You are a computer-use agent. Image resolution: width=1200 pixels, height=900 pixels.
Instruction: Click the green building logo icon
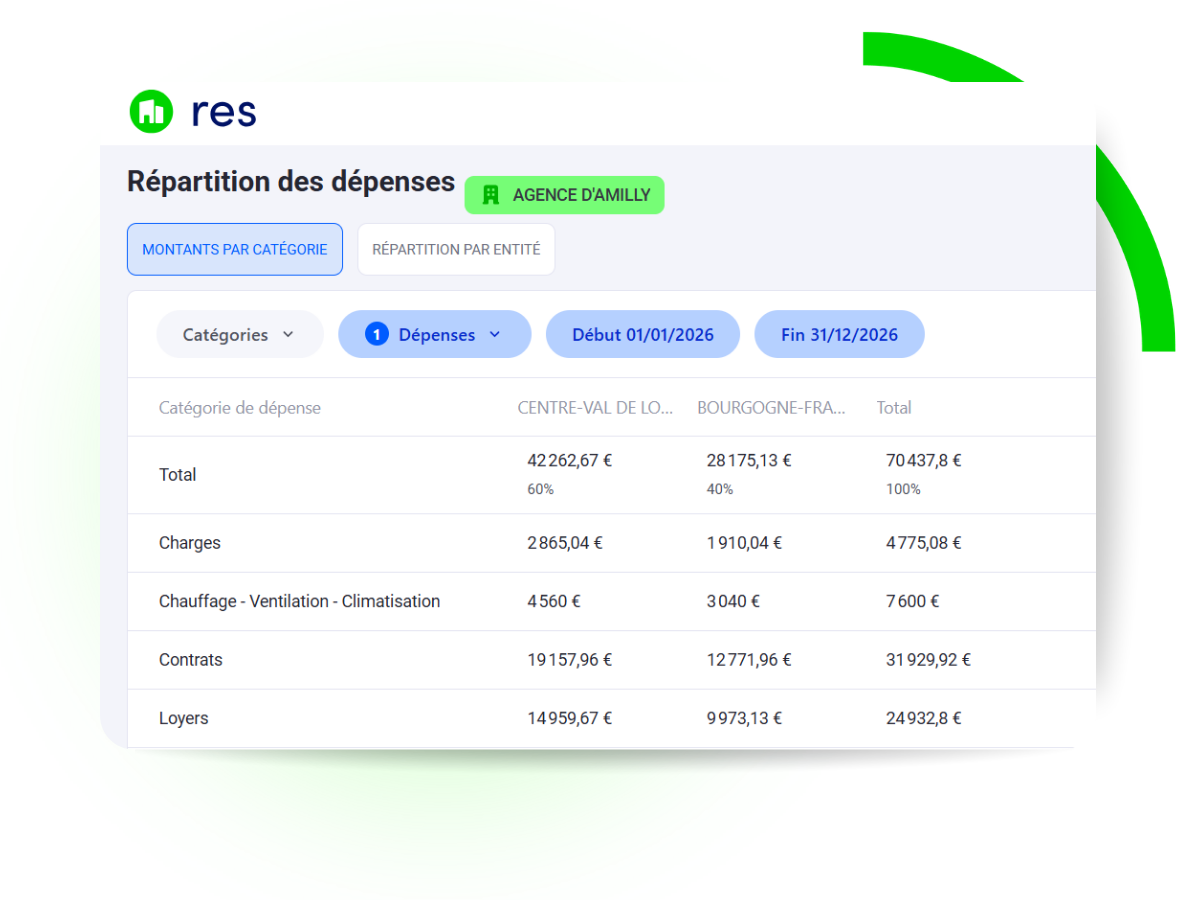[151, 112]
